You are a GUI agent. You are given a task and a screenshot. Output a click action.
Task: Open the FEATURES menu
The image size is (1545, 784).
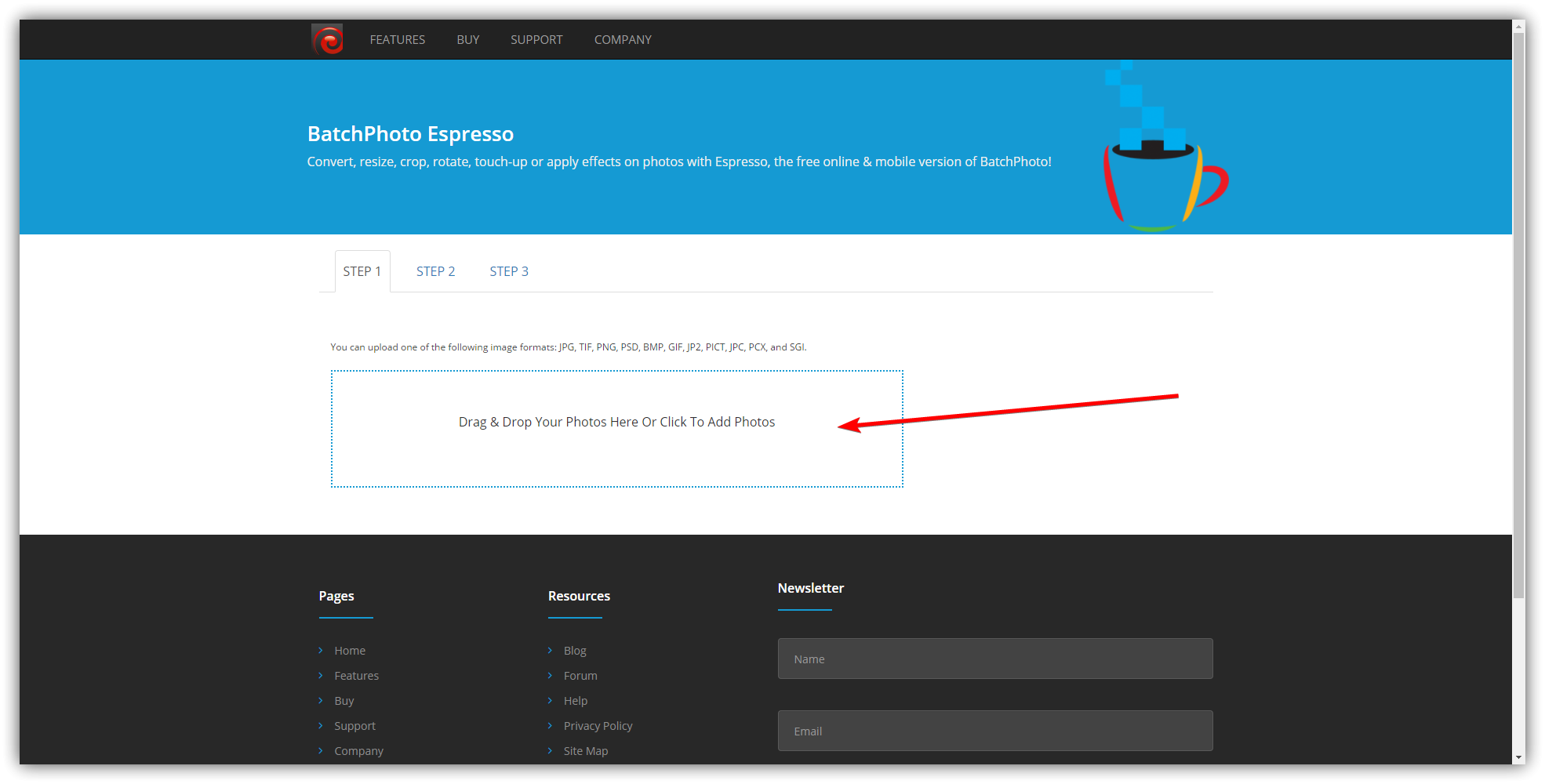click(398, 40)
